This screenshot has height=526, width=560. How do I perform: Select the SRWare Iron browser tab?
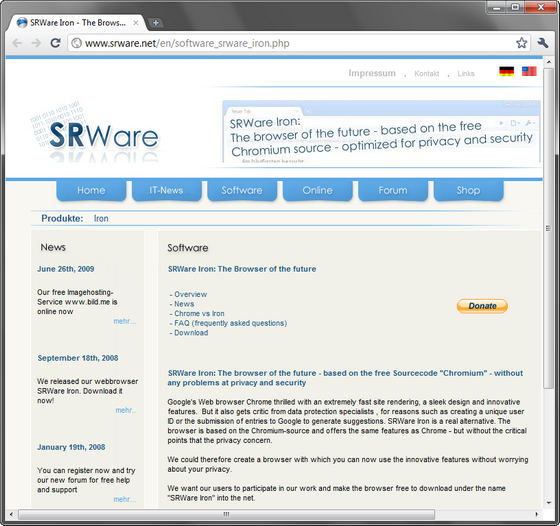pyautogui.click(x=78, y=23)
